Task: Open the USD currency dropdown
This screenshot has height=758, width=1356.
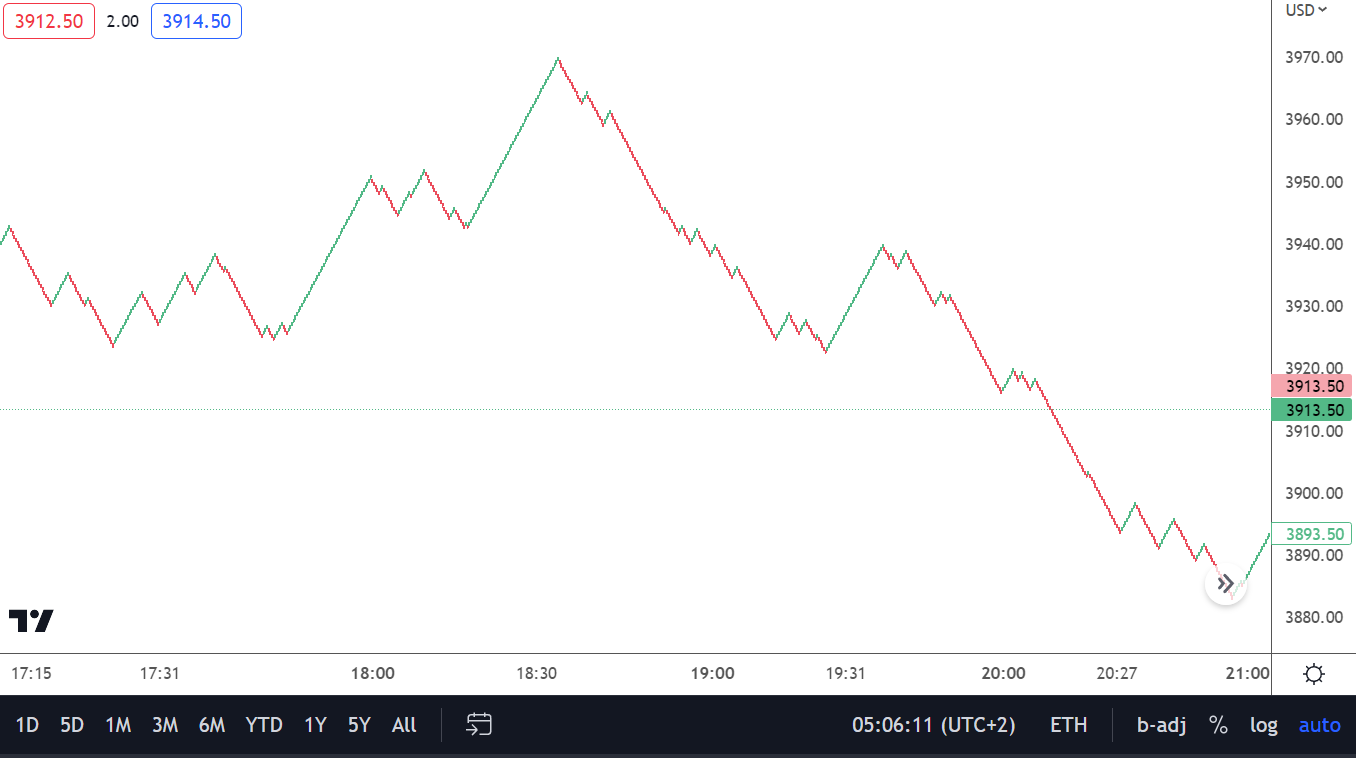Action: [x=1306, y=10]
